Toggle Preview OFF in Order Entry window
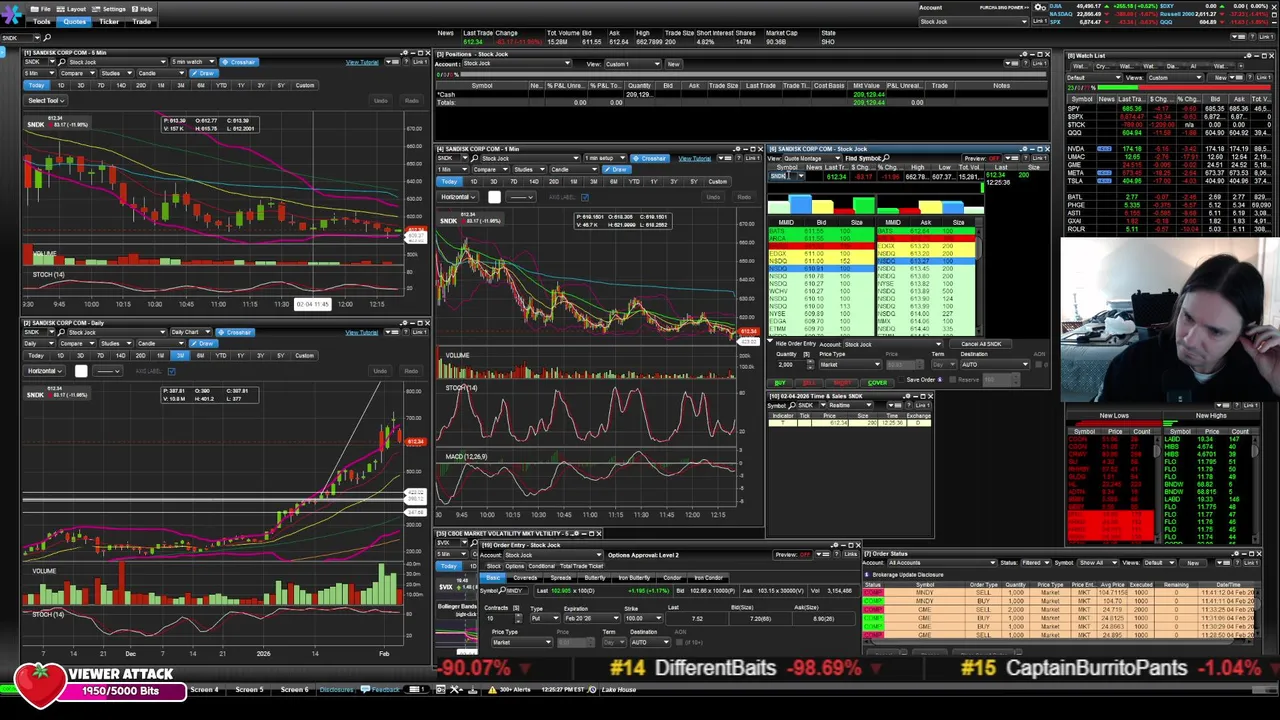Screen dimensions: 1280x720 (x=793, y=554)
